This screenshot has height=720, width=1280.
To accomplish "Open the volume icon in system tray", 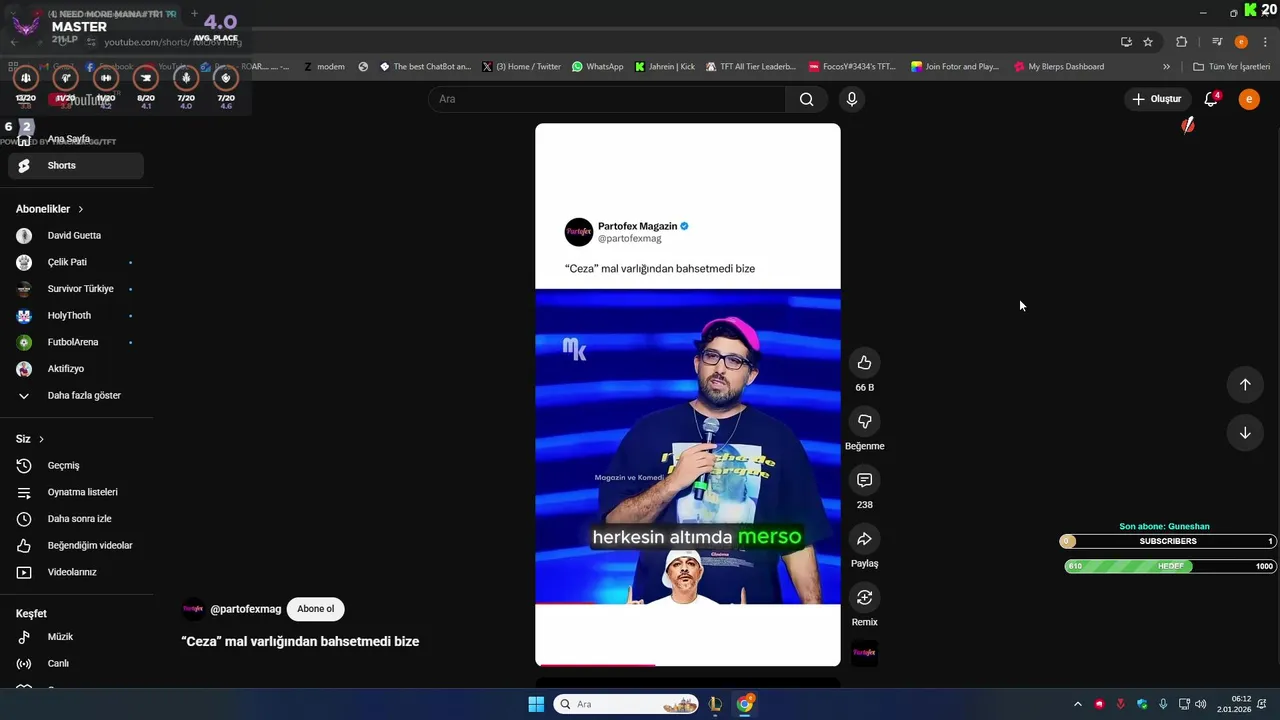I will pos(1200,704).
